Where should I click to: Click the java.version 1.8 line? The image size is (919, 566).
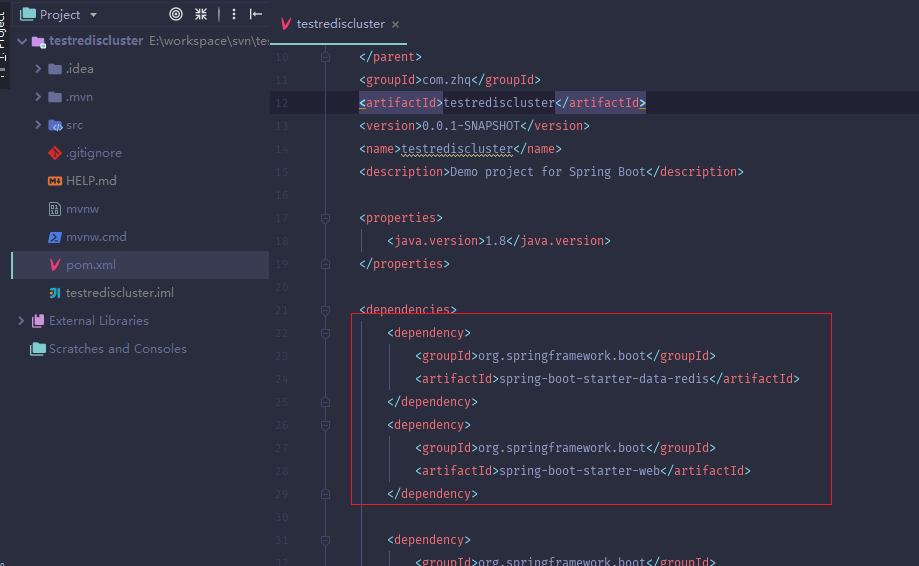pyautogui.click(x=499, y=241)
